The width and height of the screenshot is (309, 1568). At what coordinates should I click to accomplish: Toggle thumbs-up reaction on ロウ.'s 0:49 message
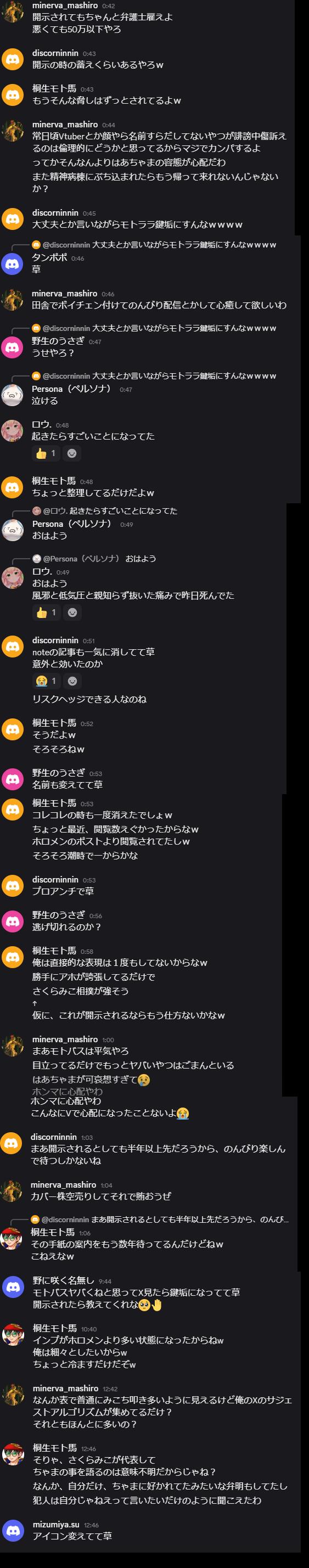point(46,612)
